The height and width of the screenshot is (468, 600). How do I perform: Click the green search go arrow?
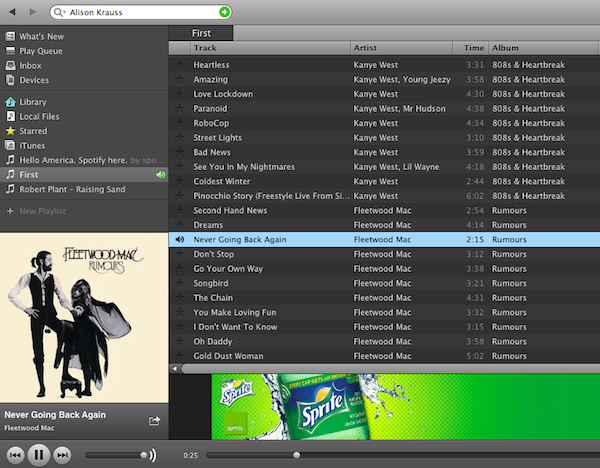[x=224, y=12]
